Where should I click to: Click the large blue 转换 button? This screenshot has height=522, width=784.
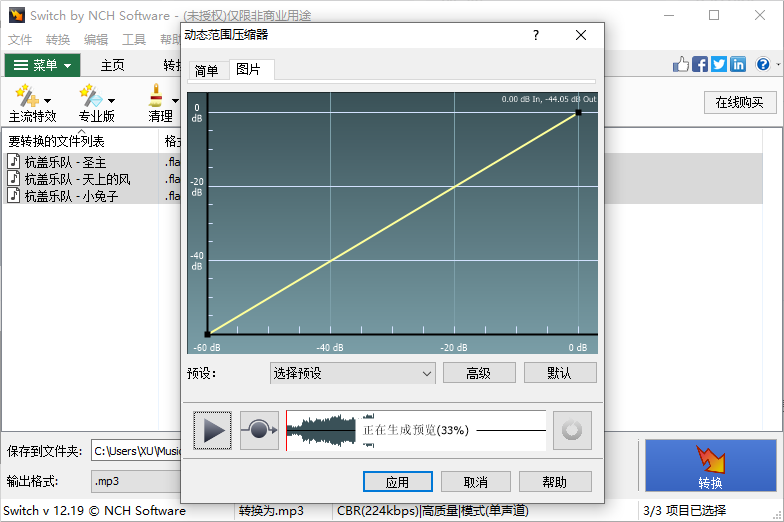pyautogui.click(x=710, y=466)
